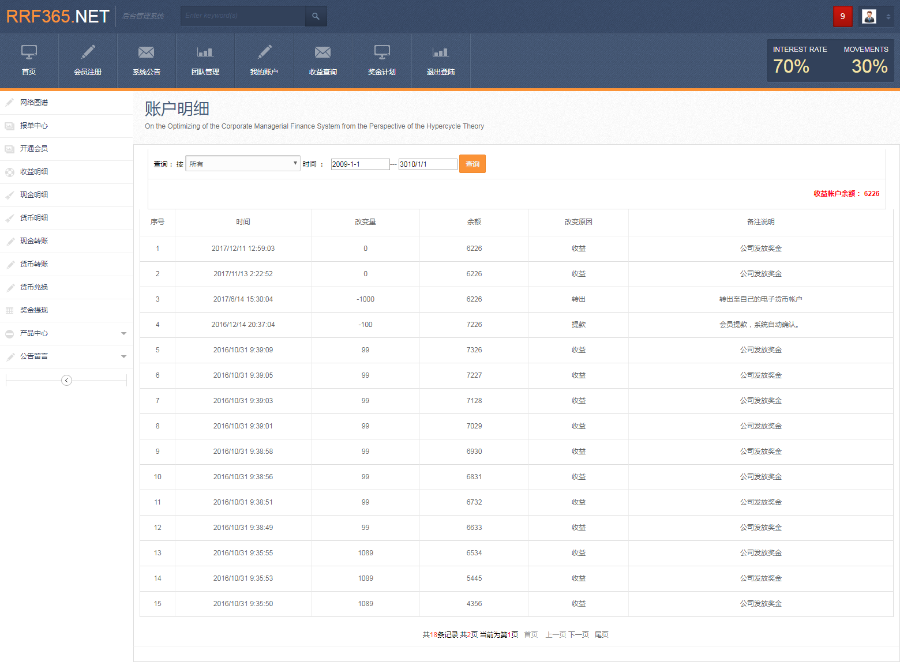Open the 所有 query type dropdown
900x662 pixels.
click(x=243, y=163)
